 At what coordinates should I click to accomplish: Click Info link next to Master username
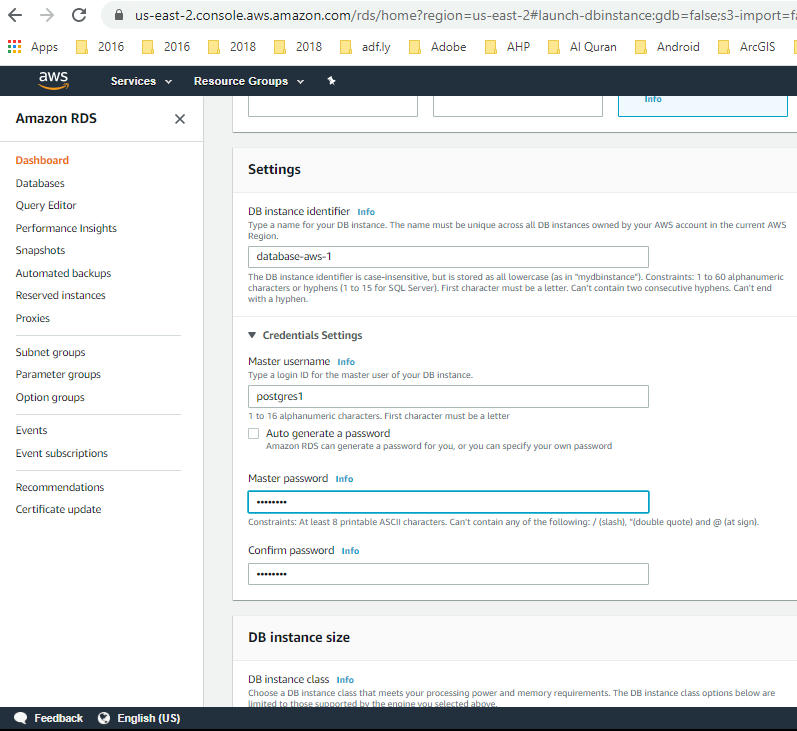346,362
